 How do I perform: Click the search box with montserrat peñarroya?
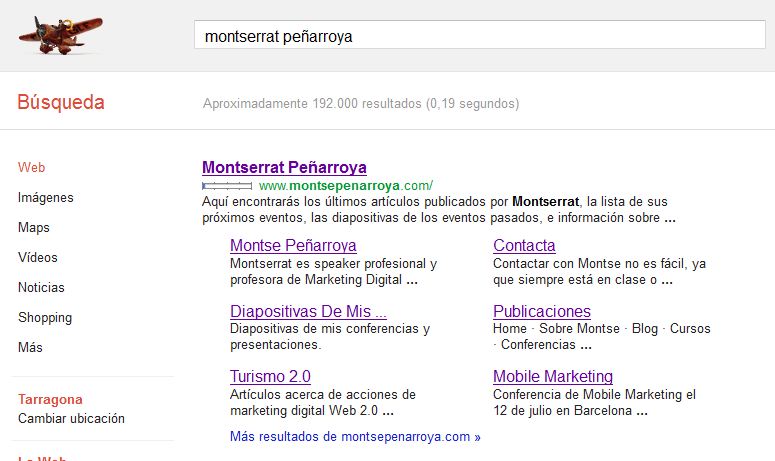(x=478, y=36)
